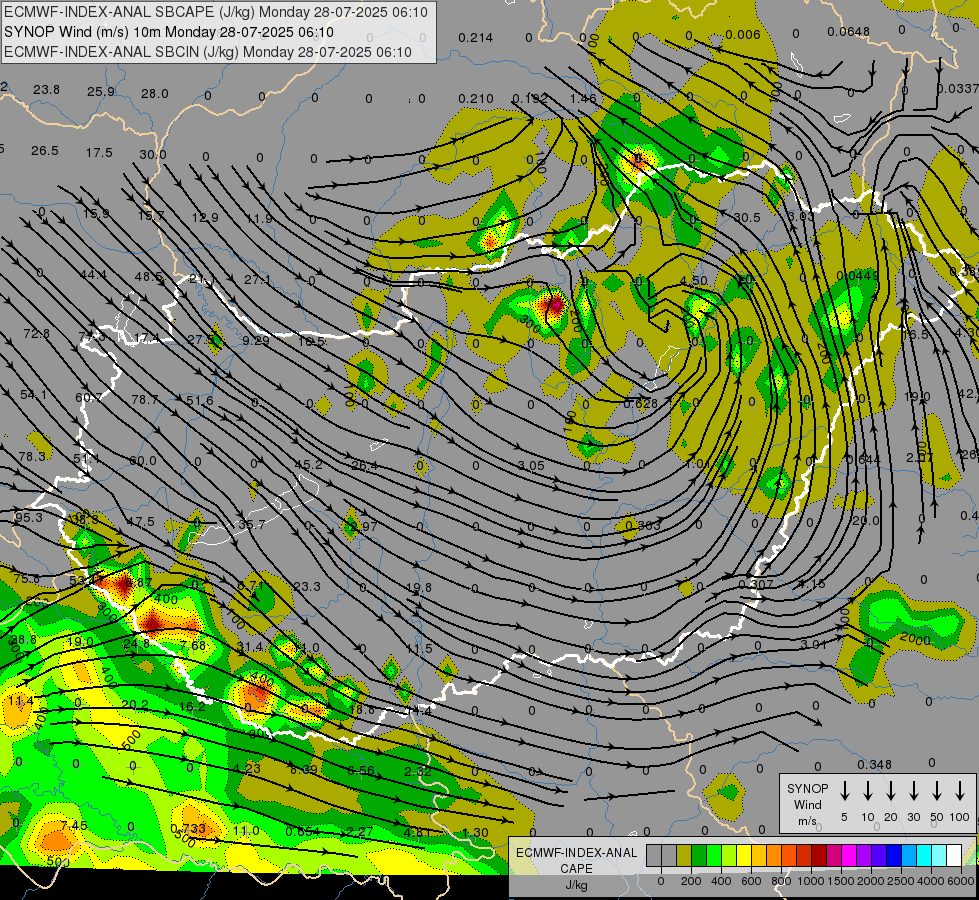979x900 pixels.
Task: Click the map value 45.2
Action: (308, 465)
